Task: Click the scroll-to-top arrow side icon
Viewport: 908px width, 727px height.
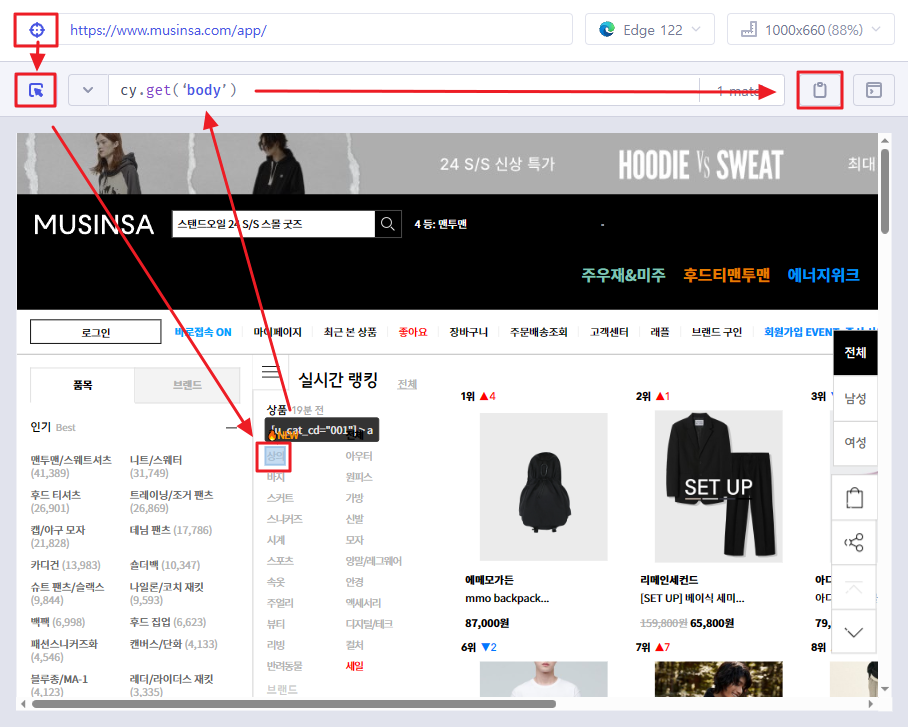Action: tap(854, 587)
